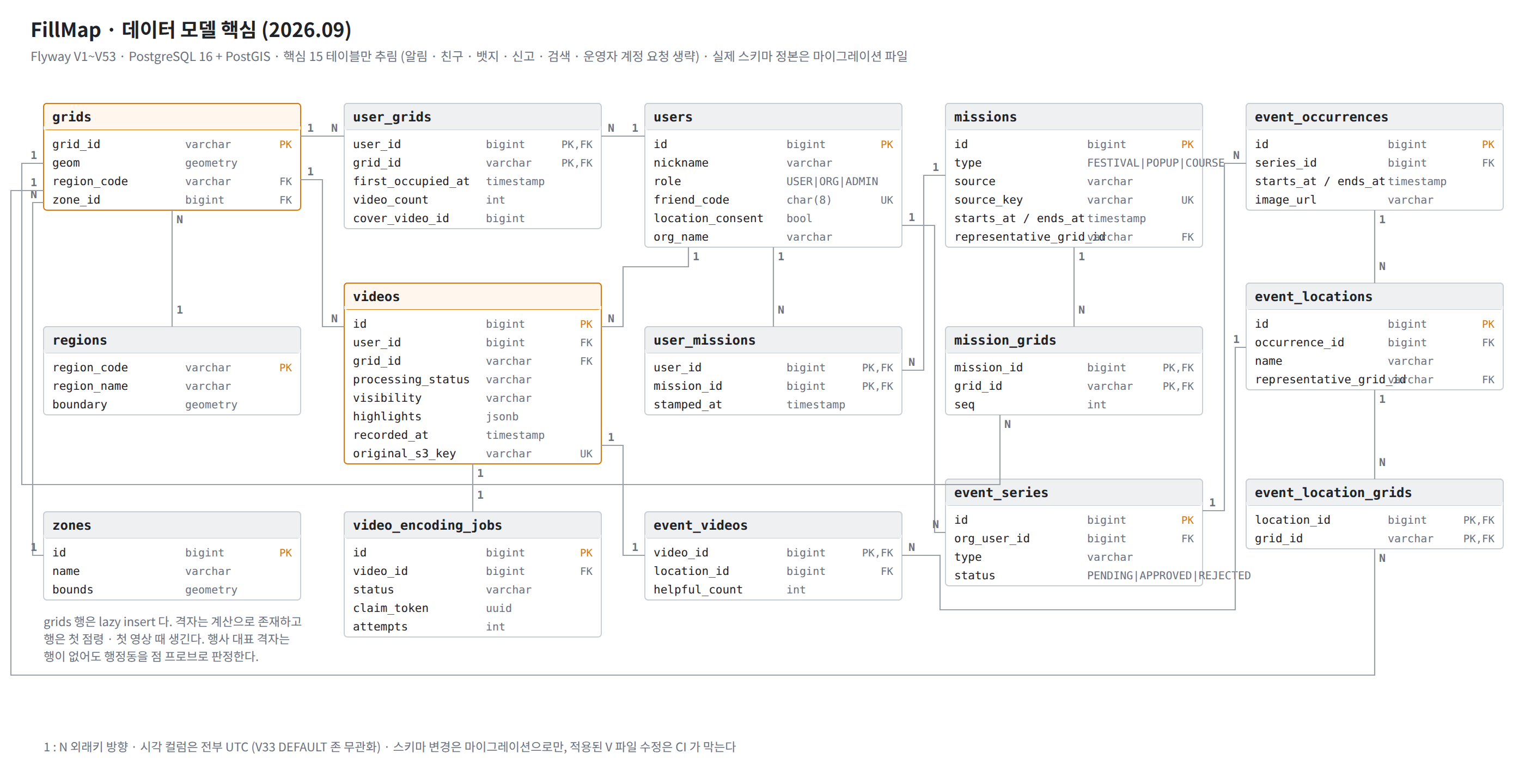Select the video_encoding_jobs table title
This screenshot has height=784, width=1525.
(427, 525)
